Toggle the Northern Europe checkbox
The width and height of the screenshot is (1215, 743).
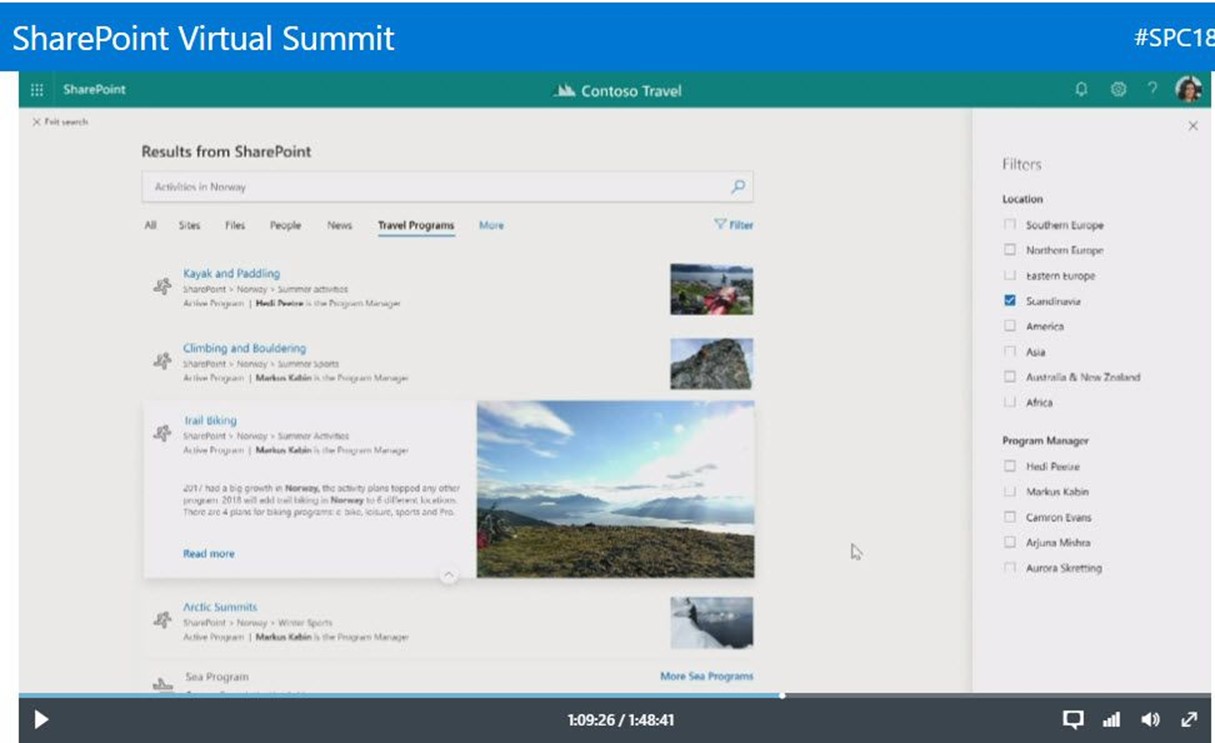[x=1009, y=250]
